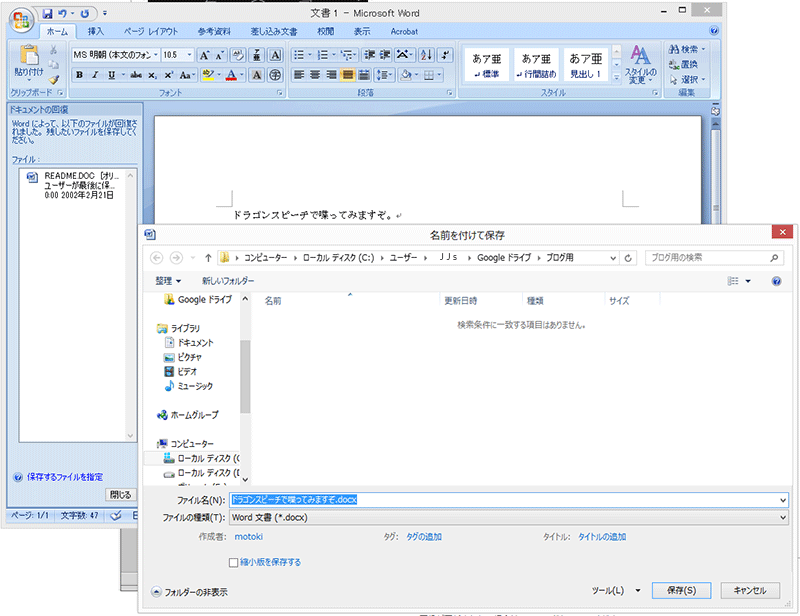Click the Save (S) button
Image resolution: width=800 pixels, height=616 pixels.
coord(681,590)
